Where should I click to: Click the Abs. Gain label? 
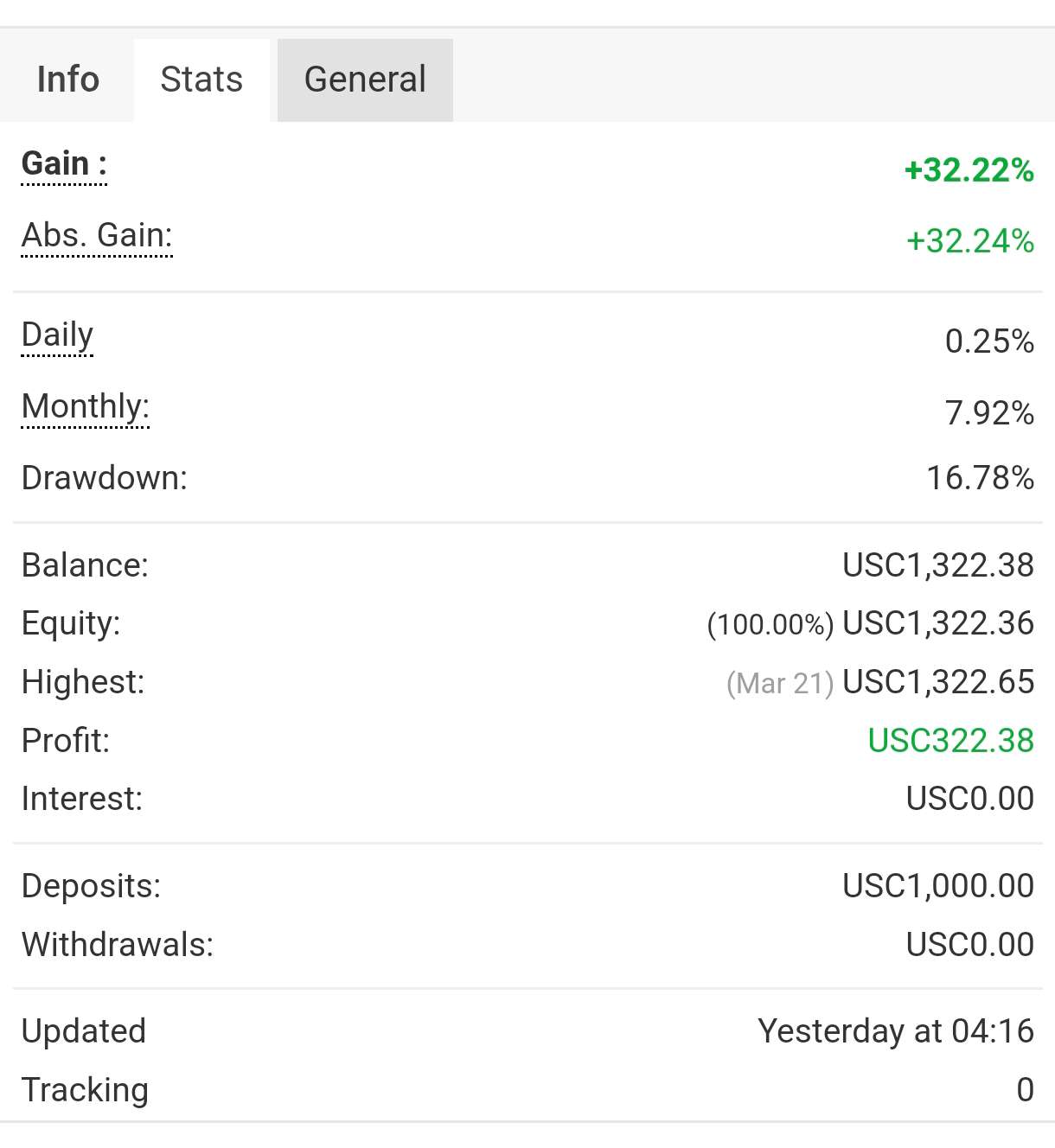coord(97,235)
